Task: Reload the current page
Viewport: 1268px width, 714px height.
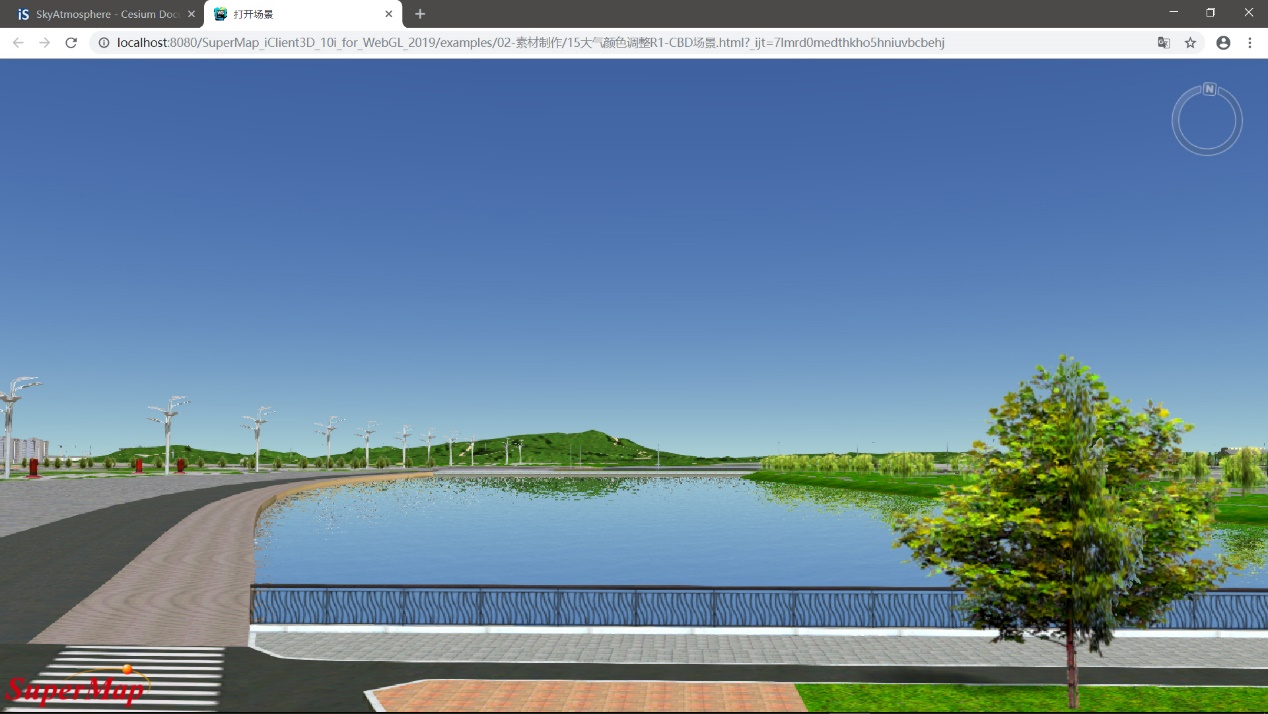Action: [71, 43]
